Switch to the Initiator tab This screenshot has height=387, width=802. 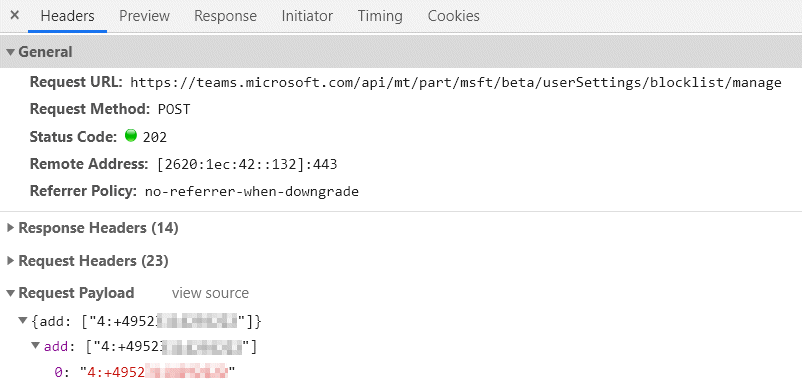(x=307, y=16)
